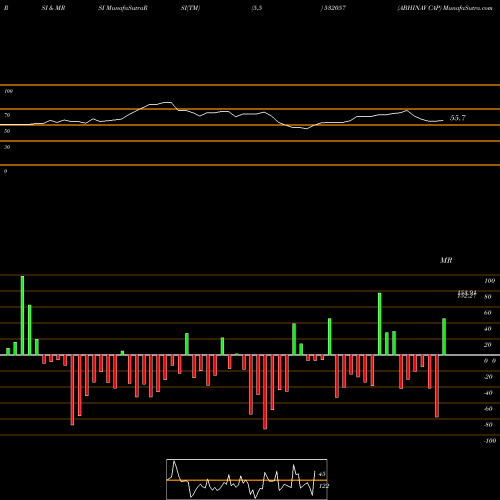Viewport: 500px width, 500px height.
Task: Click the MR axis label 40
Action: tap(488, 329)
